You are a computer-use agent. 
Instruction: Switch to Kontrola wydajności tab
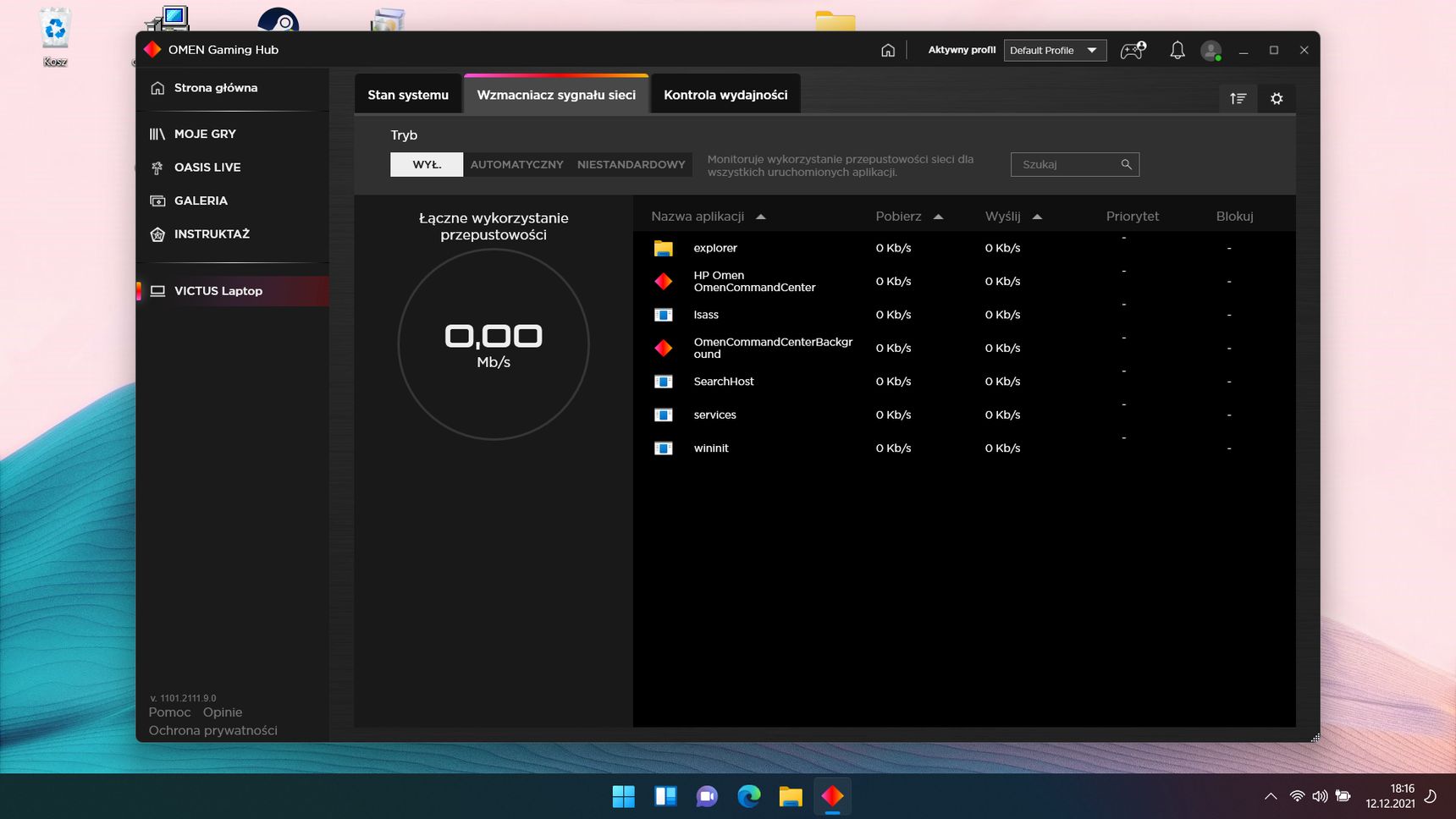point(725,95)
